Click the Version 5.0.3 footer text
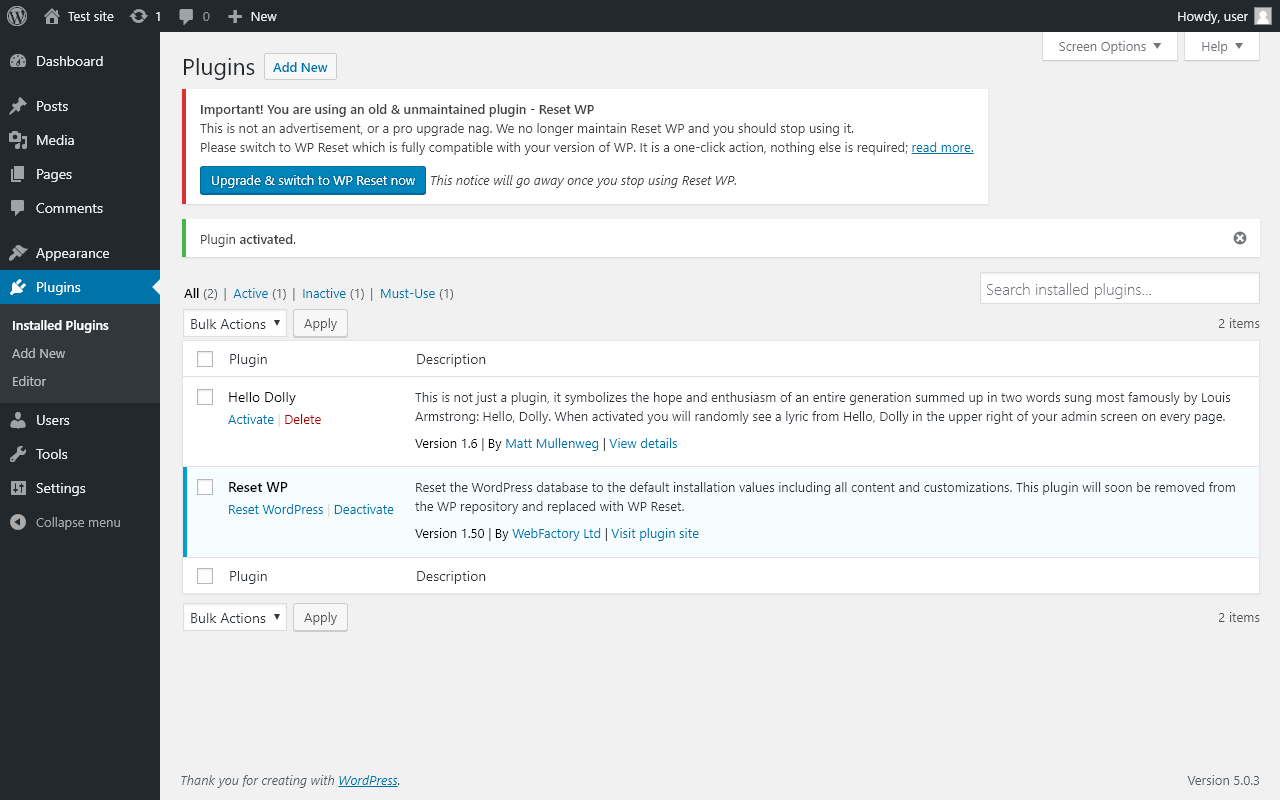1280x800 pixels. pos(1223,780)
